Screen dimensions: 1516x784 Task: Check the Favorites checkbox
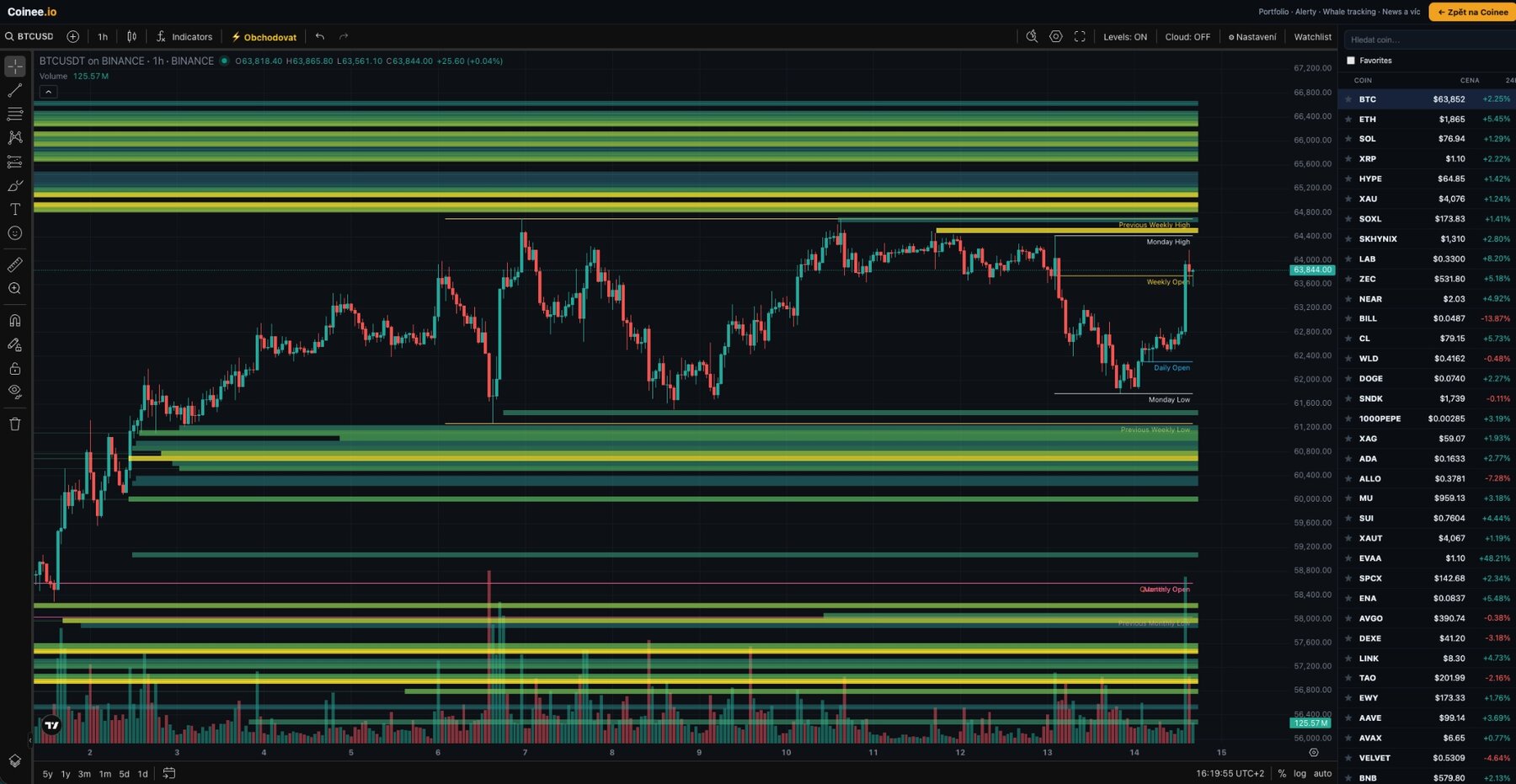point(1351,61)
